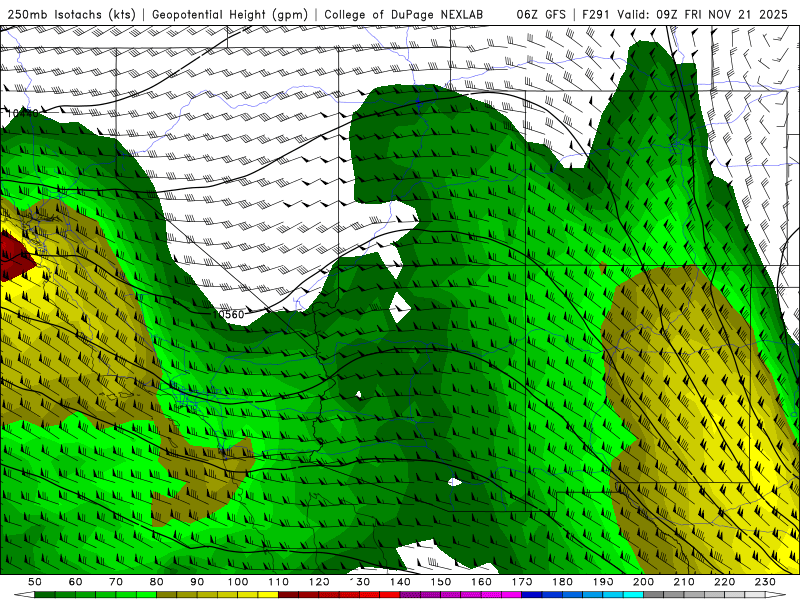Click the dark blue swatch below 170

(x=532, y=595)
